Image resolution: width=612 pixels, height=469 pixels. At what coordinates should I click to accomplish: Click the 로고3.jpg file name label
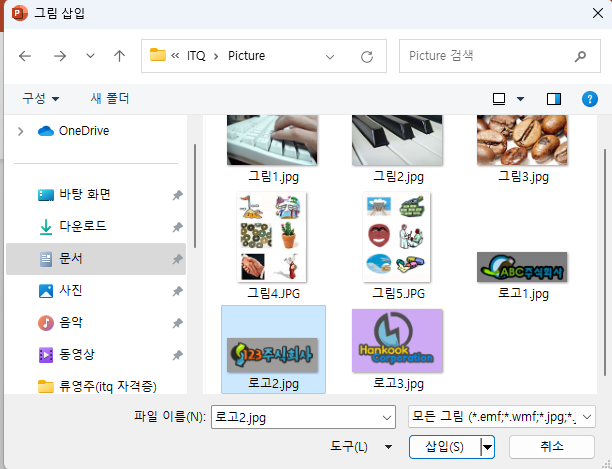(x=398, y=384)
